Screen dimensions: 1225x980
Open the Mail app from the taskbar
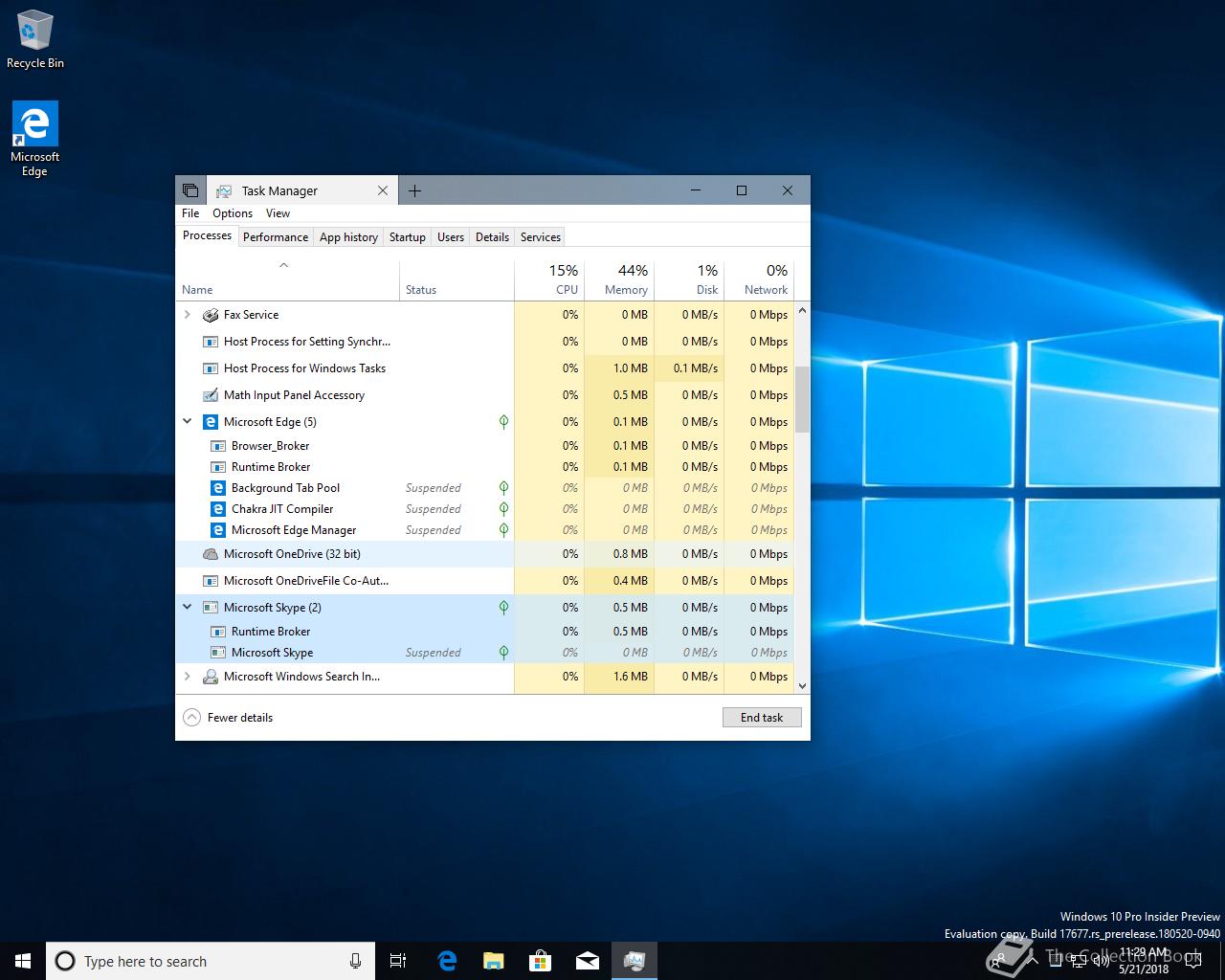tap(587, 961)
